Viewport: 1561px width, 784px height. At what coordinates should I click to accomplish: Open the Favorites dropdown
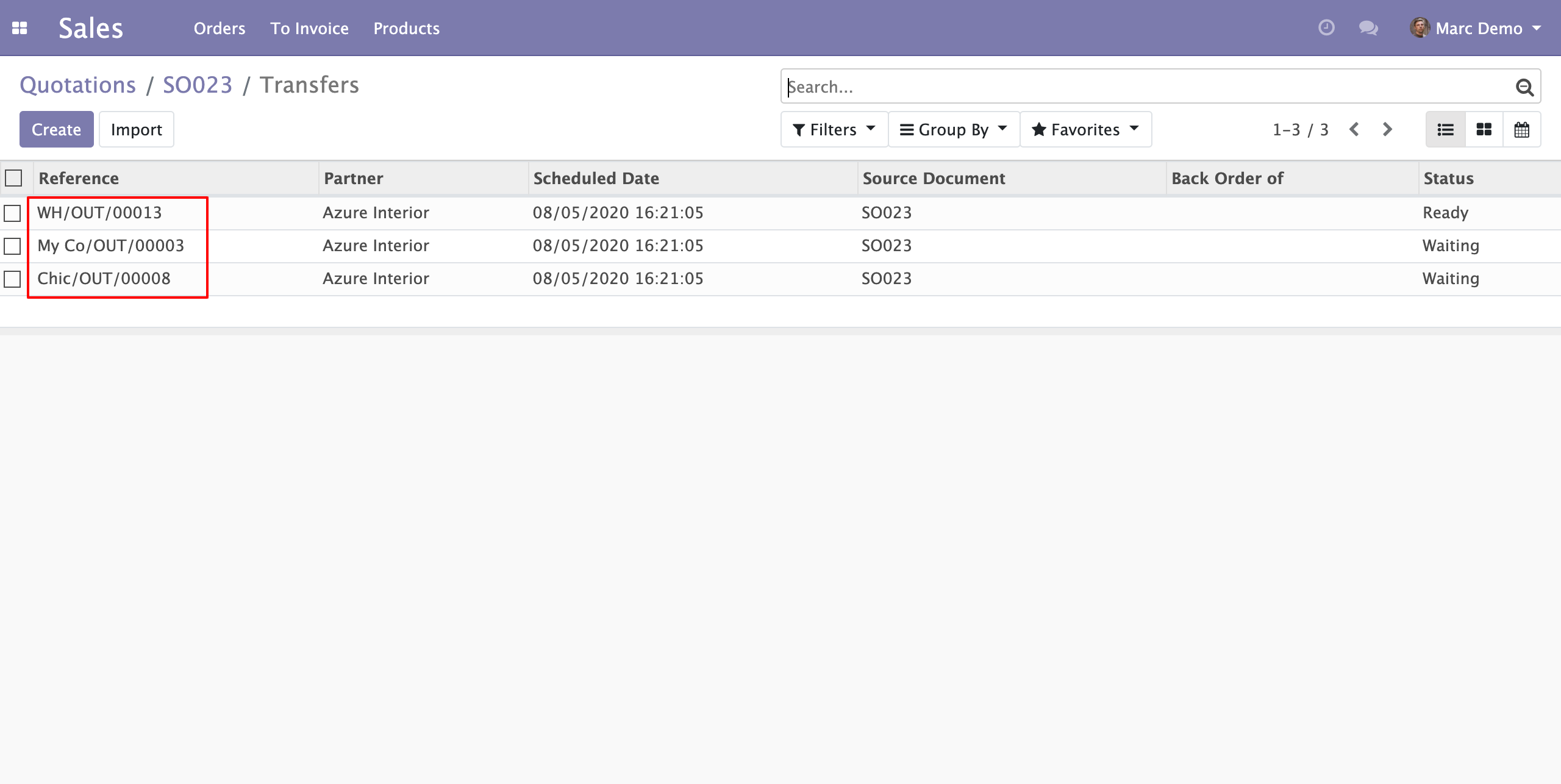[x=1085, y=129]
